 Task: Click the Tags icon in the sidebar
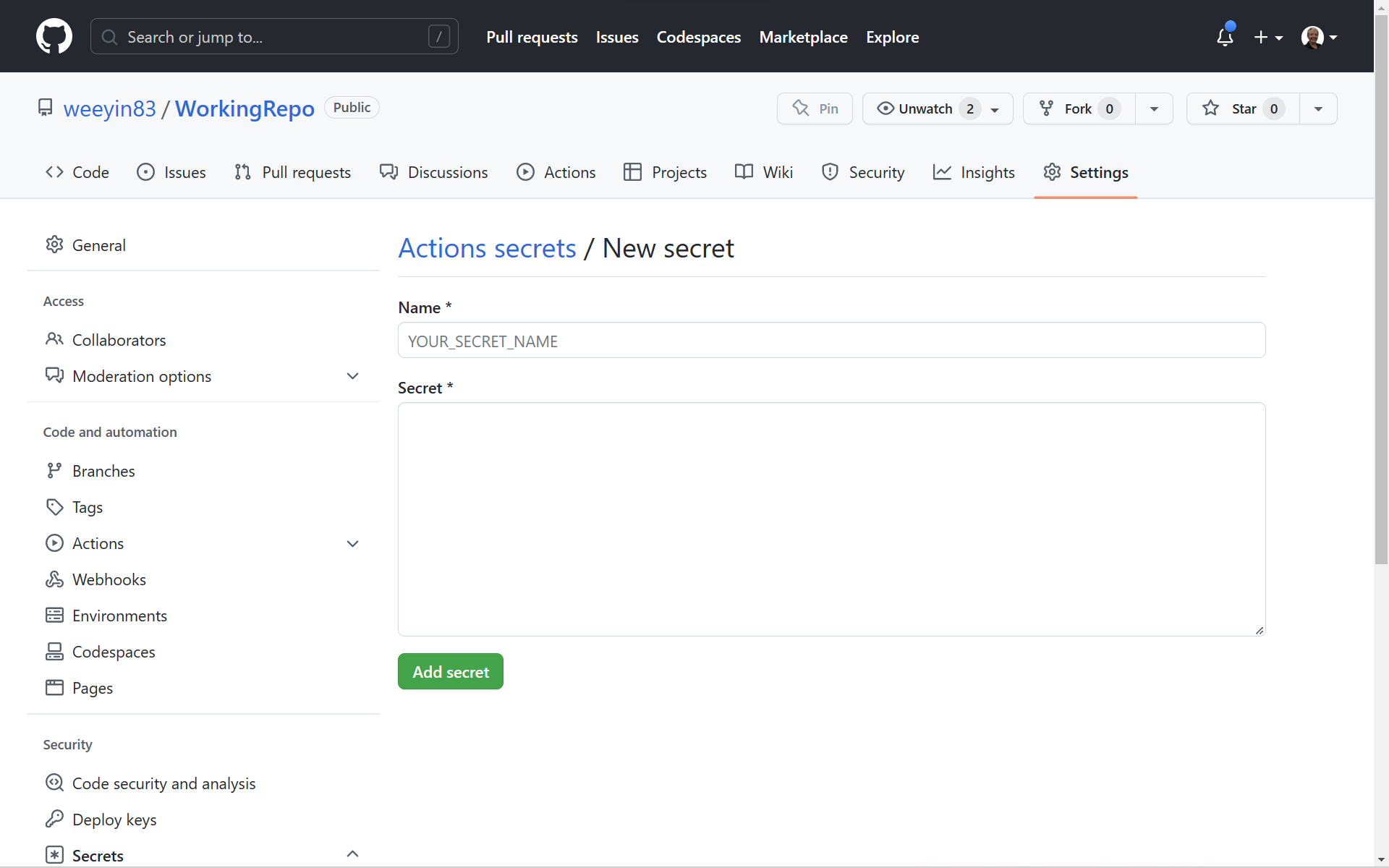(55, 506)
